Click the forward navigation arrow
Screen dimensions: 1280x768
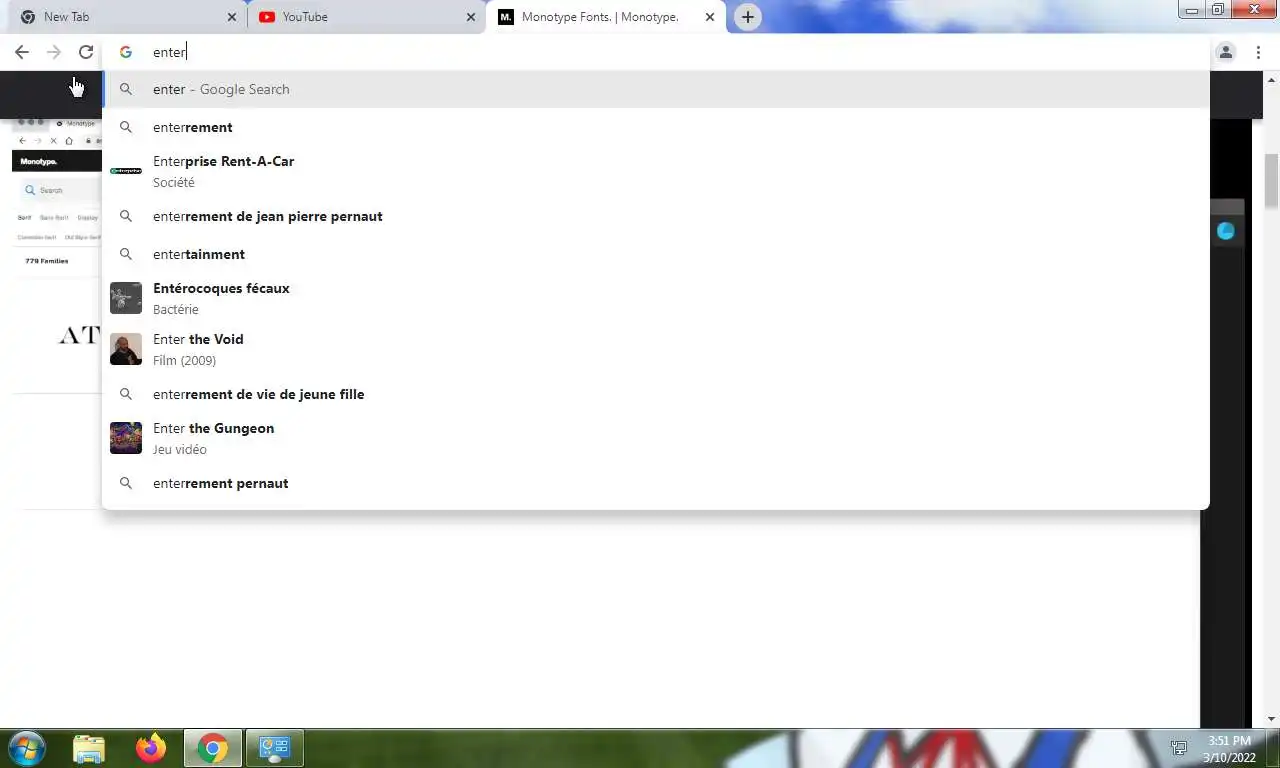pyautogui.click(x=54, y=52)
